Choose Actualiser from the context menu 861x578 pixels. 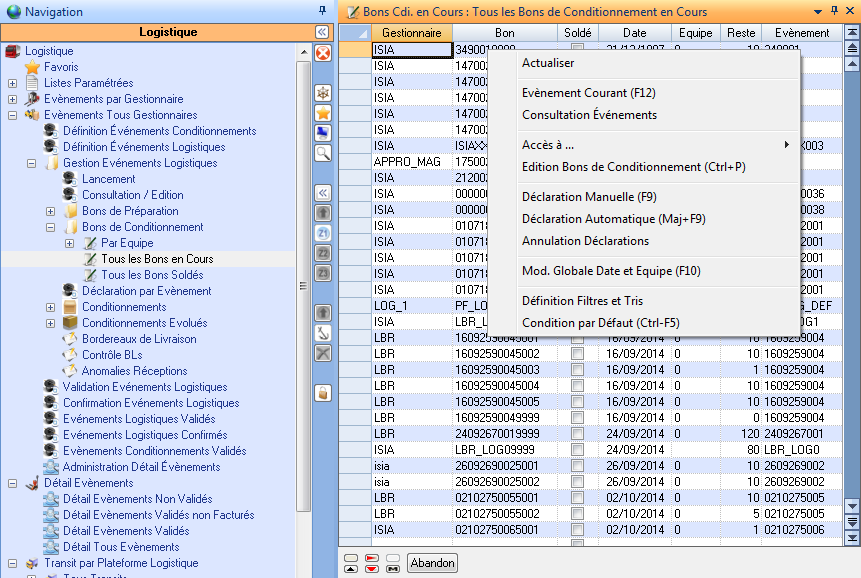tap(548, 63)
